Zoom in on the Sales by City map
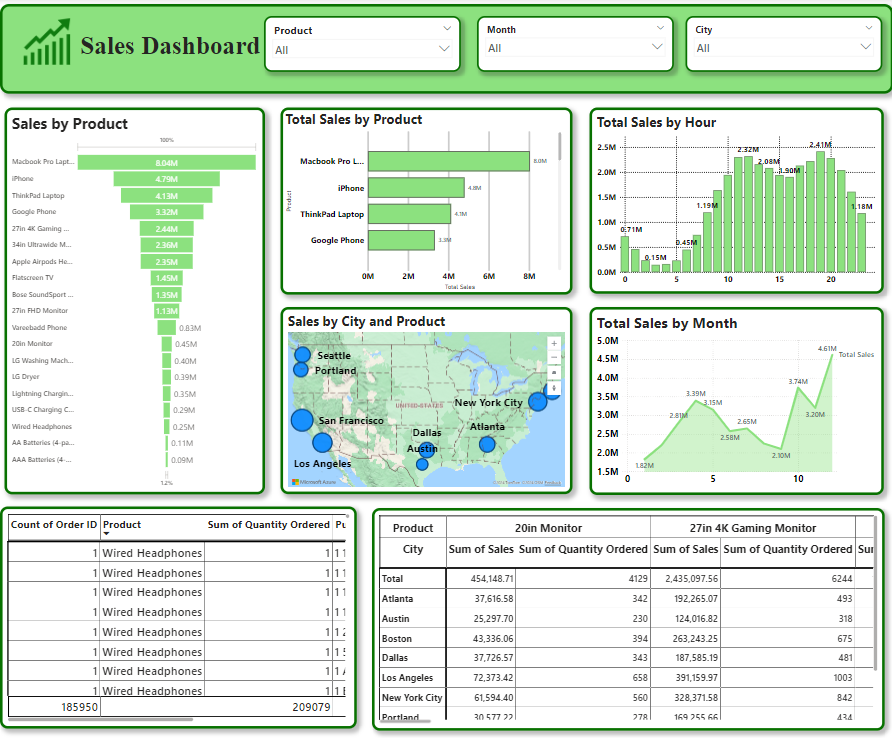Image resolution: width=892 pixels, height=738 pixels. point(554,344)
